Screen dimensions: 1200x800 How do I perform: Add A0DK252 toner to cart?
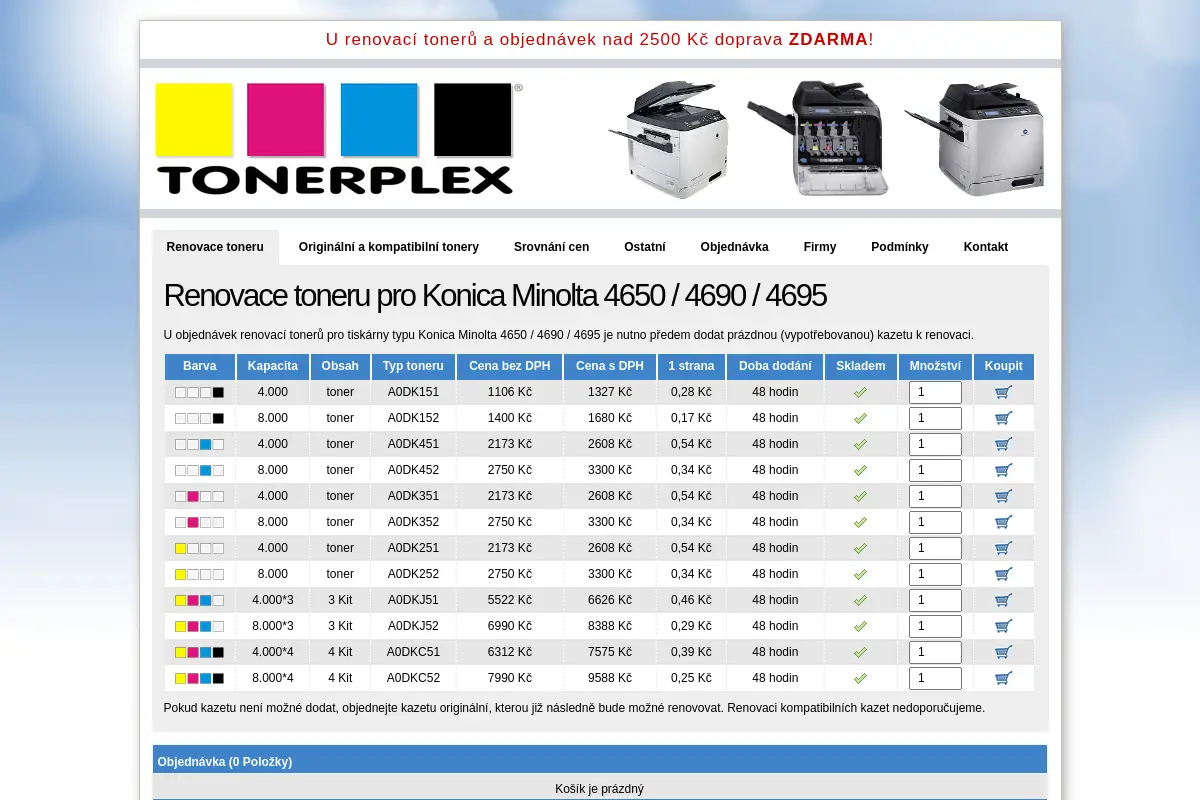pos(1003,574)
